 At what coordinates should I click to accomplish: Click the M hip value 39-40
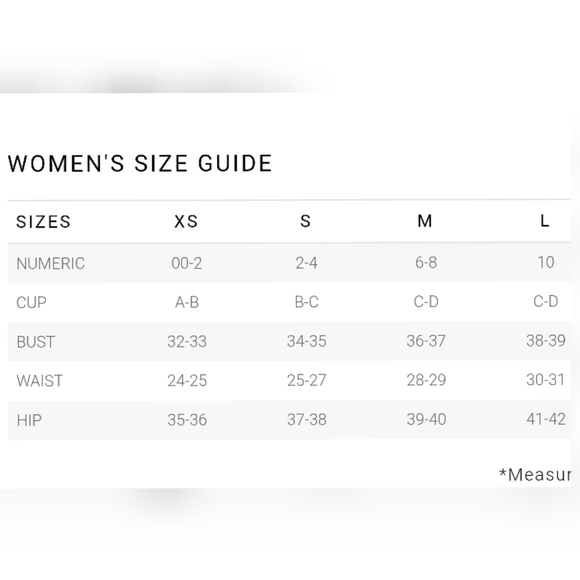point(426,419)
